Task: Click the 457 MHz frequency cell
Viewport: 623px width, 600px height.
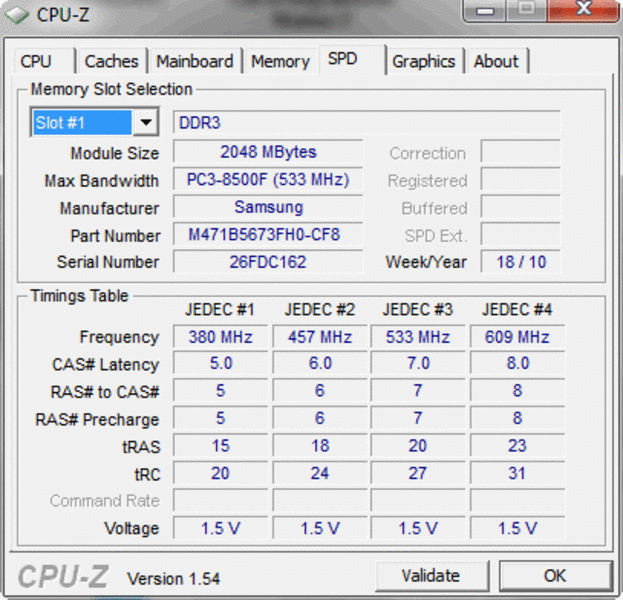Action: click(x=320, y=337)
